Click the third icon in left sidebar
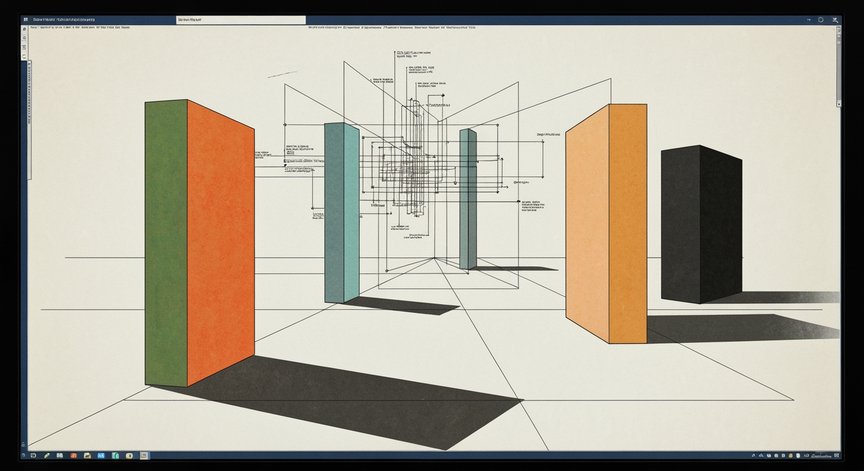The height and width of the screenshot is (471, 864). coord(25,47)
